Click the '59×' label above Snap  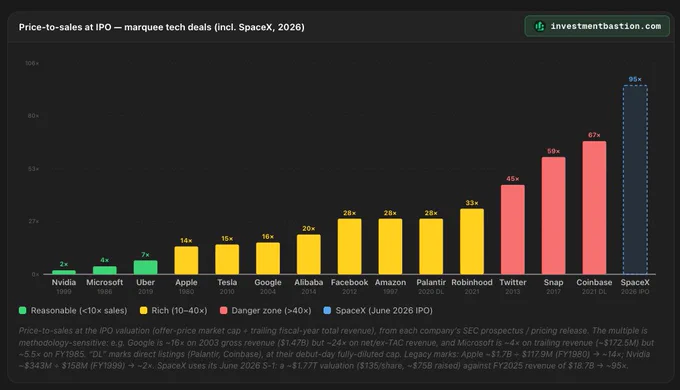(553, 151)
